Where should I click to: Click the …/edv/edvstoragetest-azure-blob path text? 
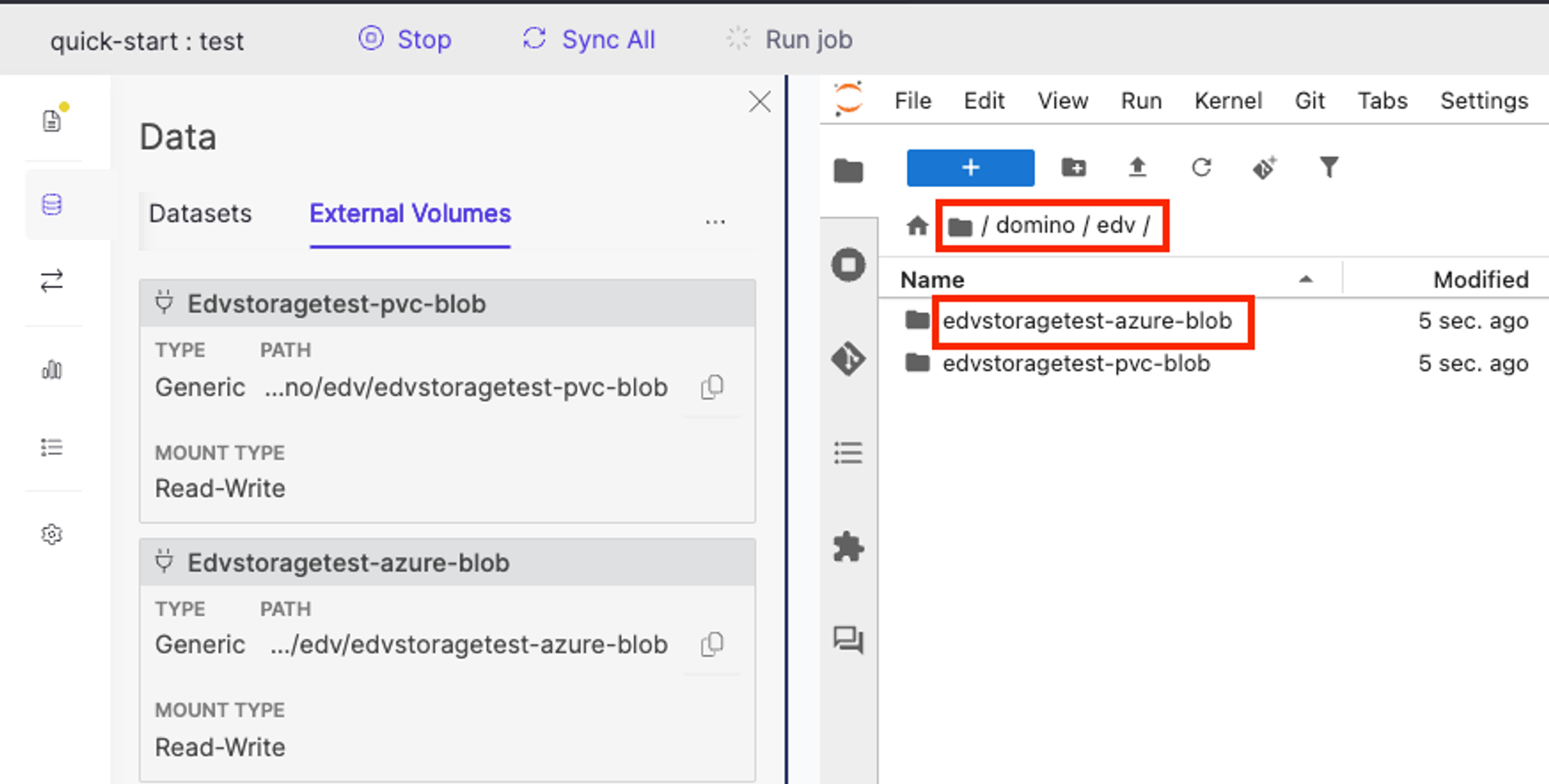coord(469,644)
